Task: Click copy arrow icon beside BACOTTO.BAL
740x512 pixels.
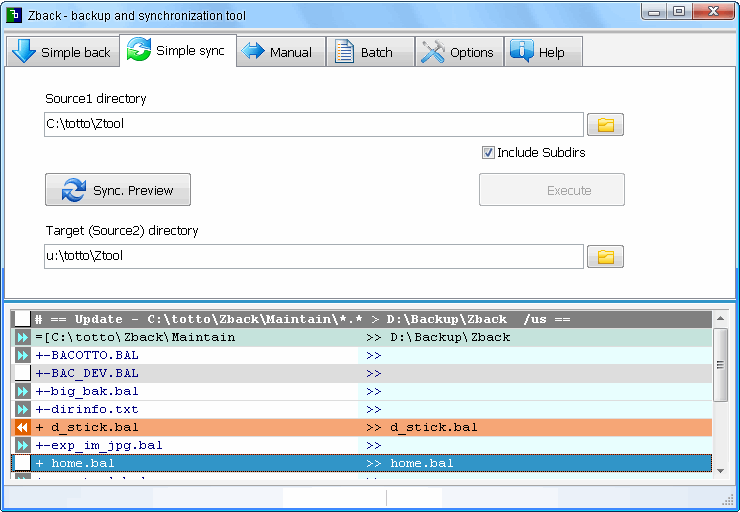Action: coord(22,355)
